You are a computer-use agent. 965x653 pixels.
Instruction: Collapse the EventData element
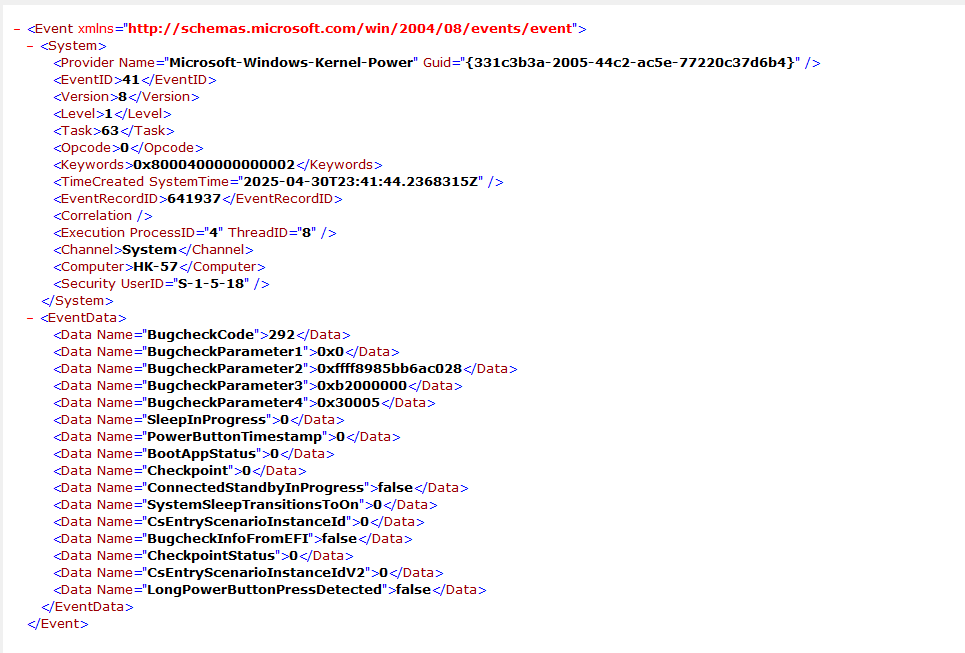click(x=30, y=318)
